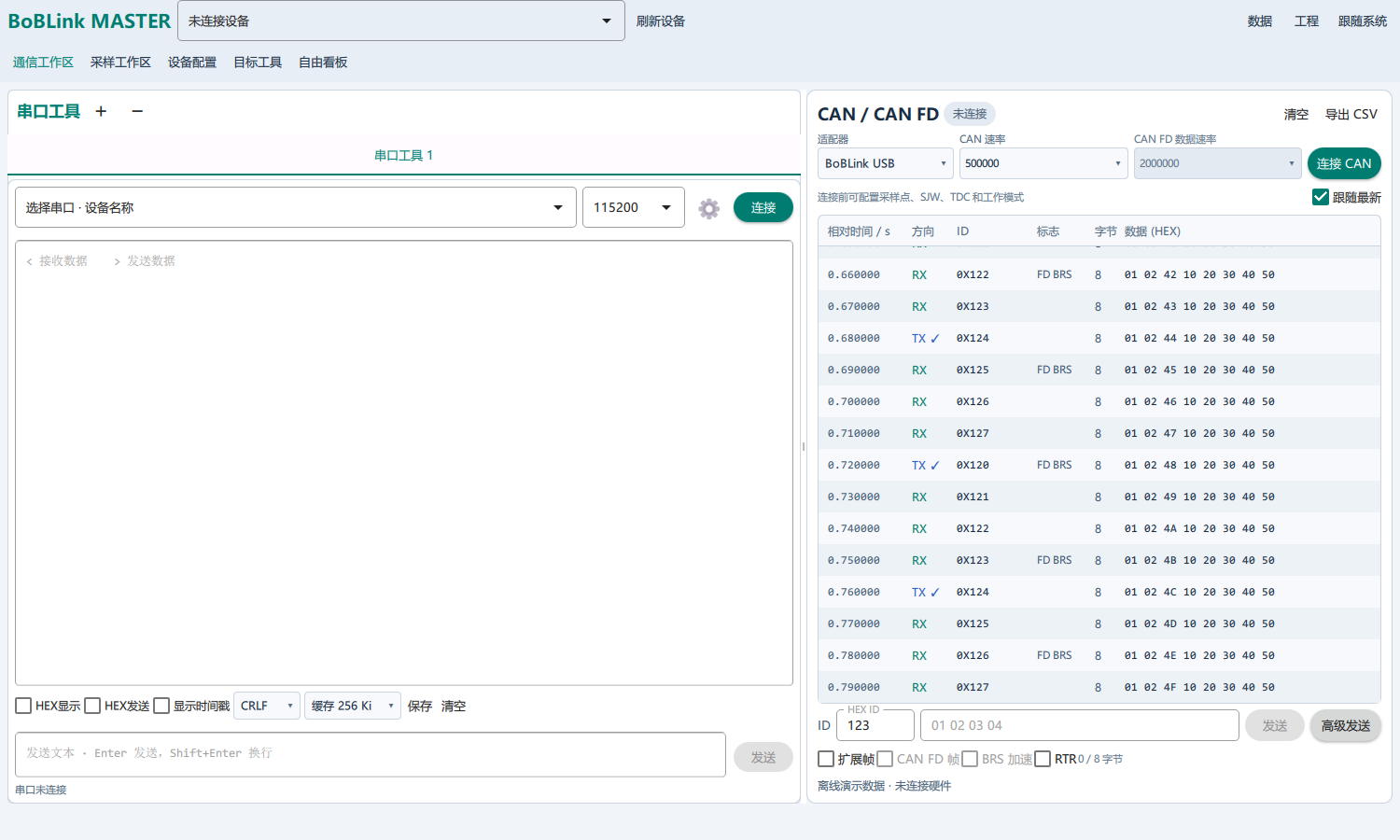
Task: Select CAN row at time 0.790000
Action: (1099, 687)
